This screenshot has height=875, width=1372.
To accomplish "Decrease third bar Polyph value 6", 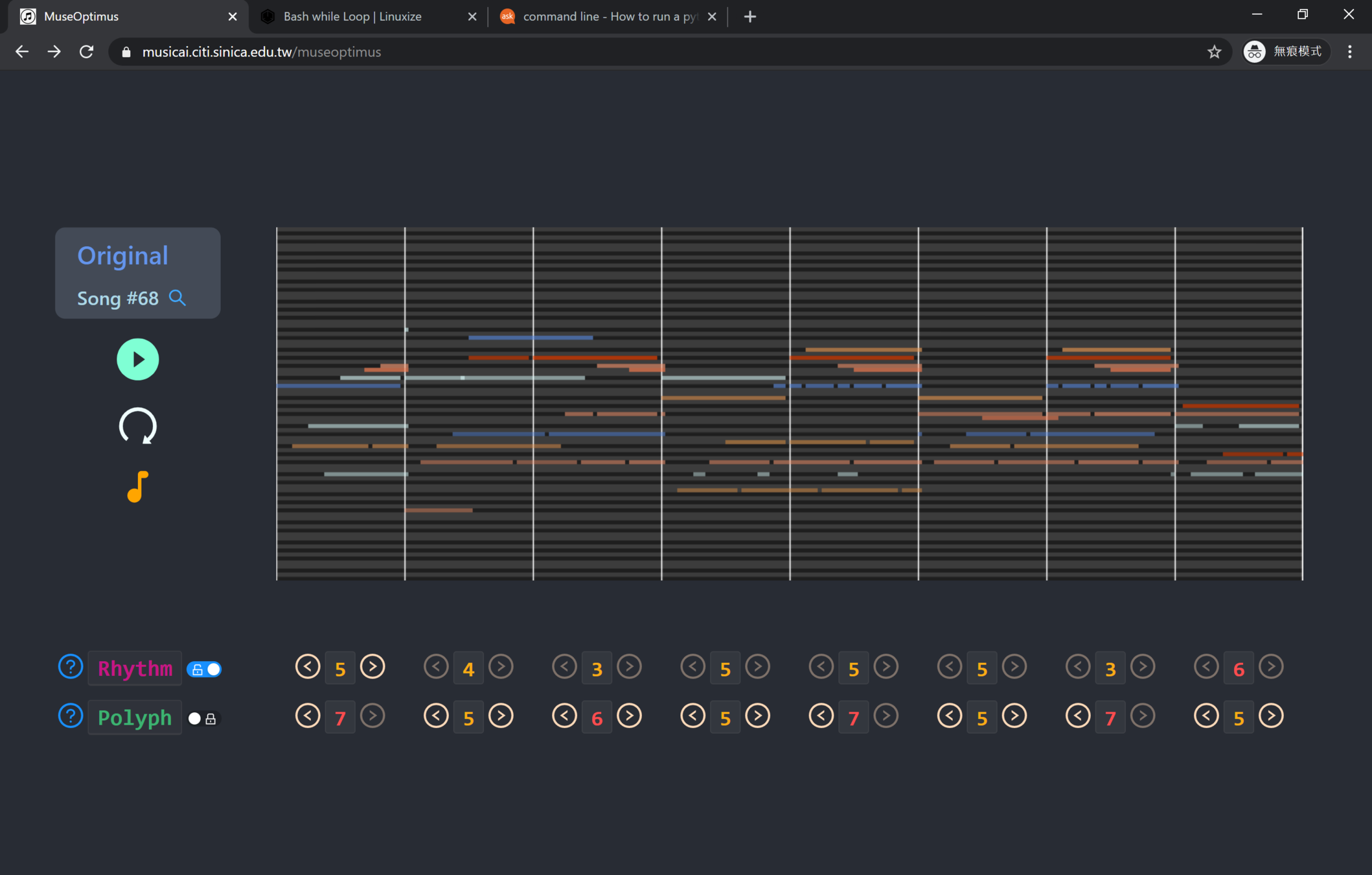I will [564, 716].
